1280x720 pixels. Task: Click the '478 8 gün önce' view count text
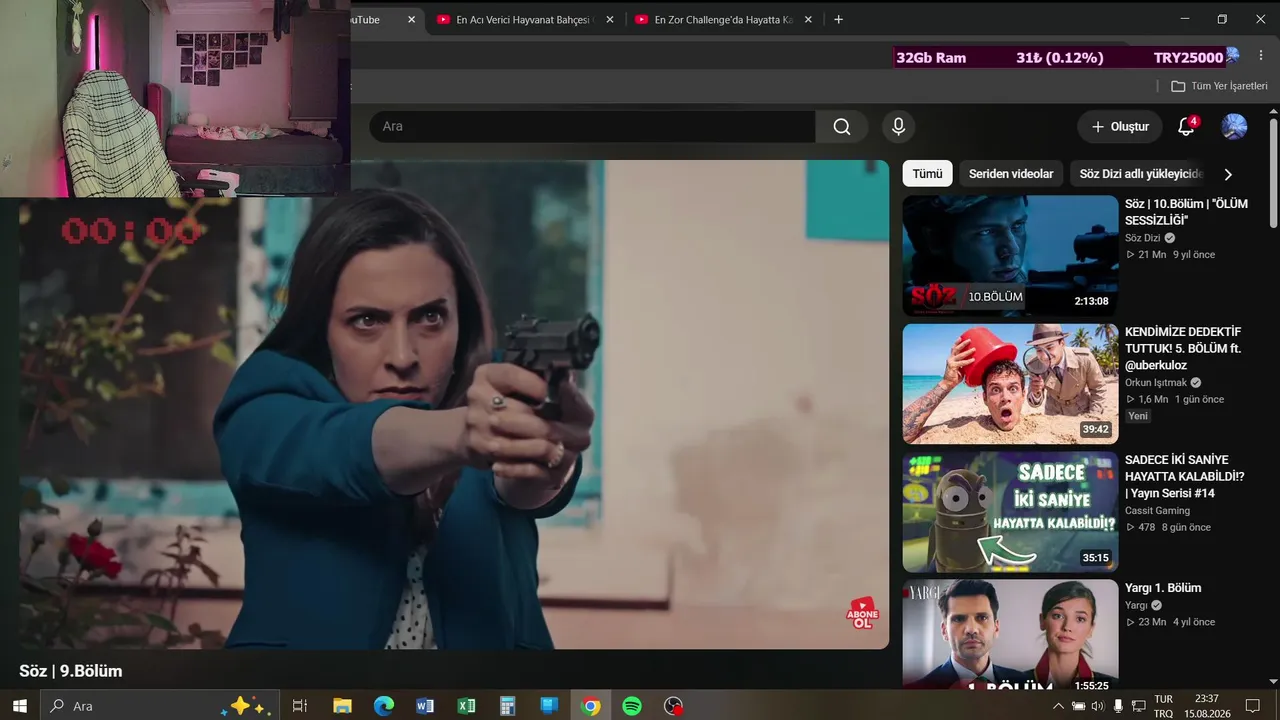click(x=1168, y=527)
